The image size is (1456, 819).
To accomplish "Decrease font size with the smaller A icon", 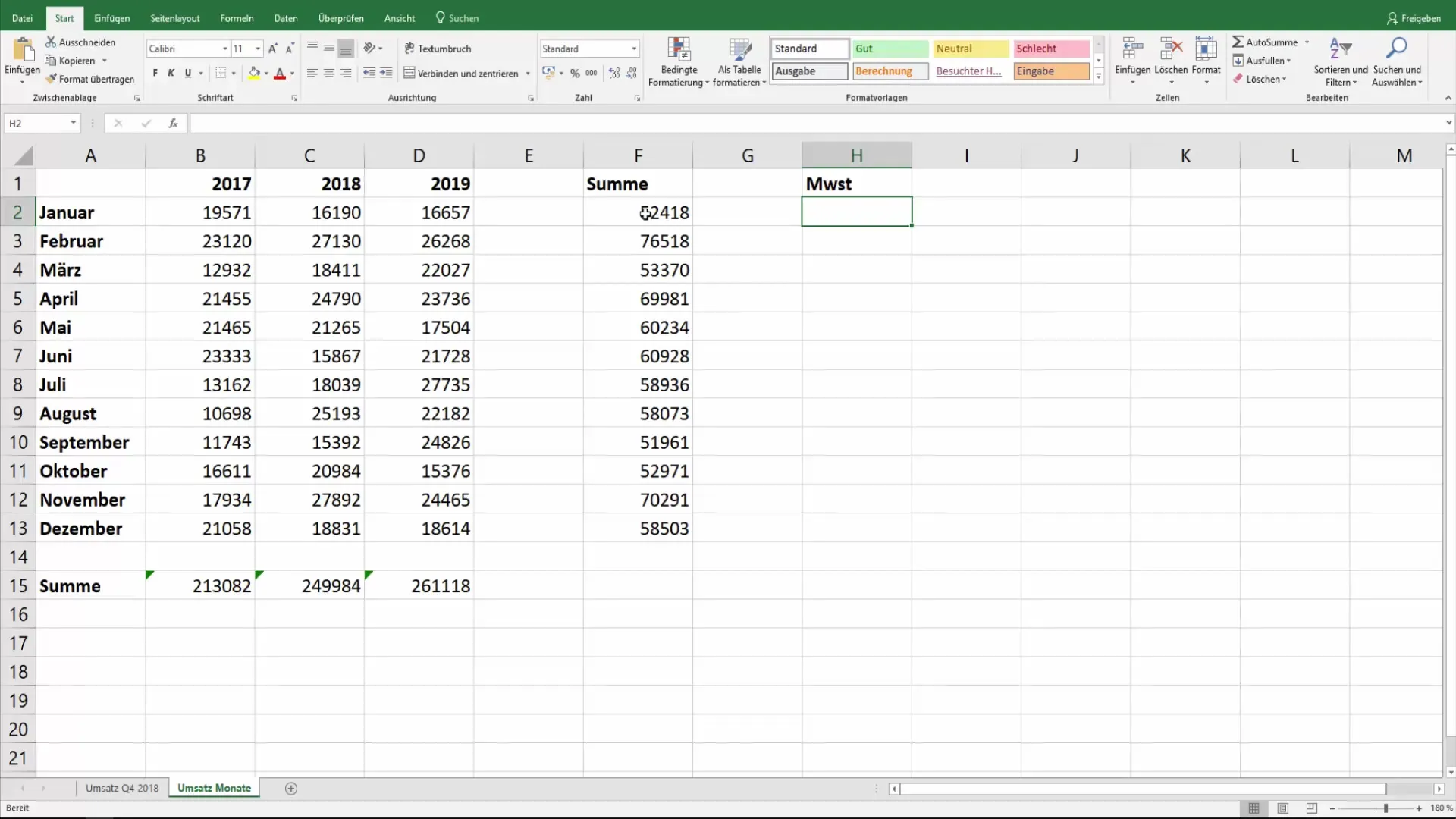I will [290, 49].
